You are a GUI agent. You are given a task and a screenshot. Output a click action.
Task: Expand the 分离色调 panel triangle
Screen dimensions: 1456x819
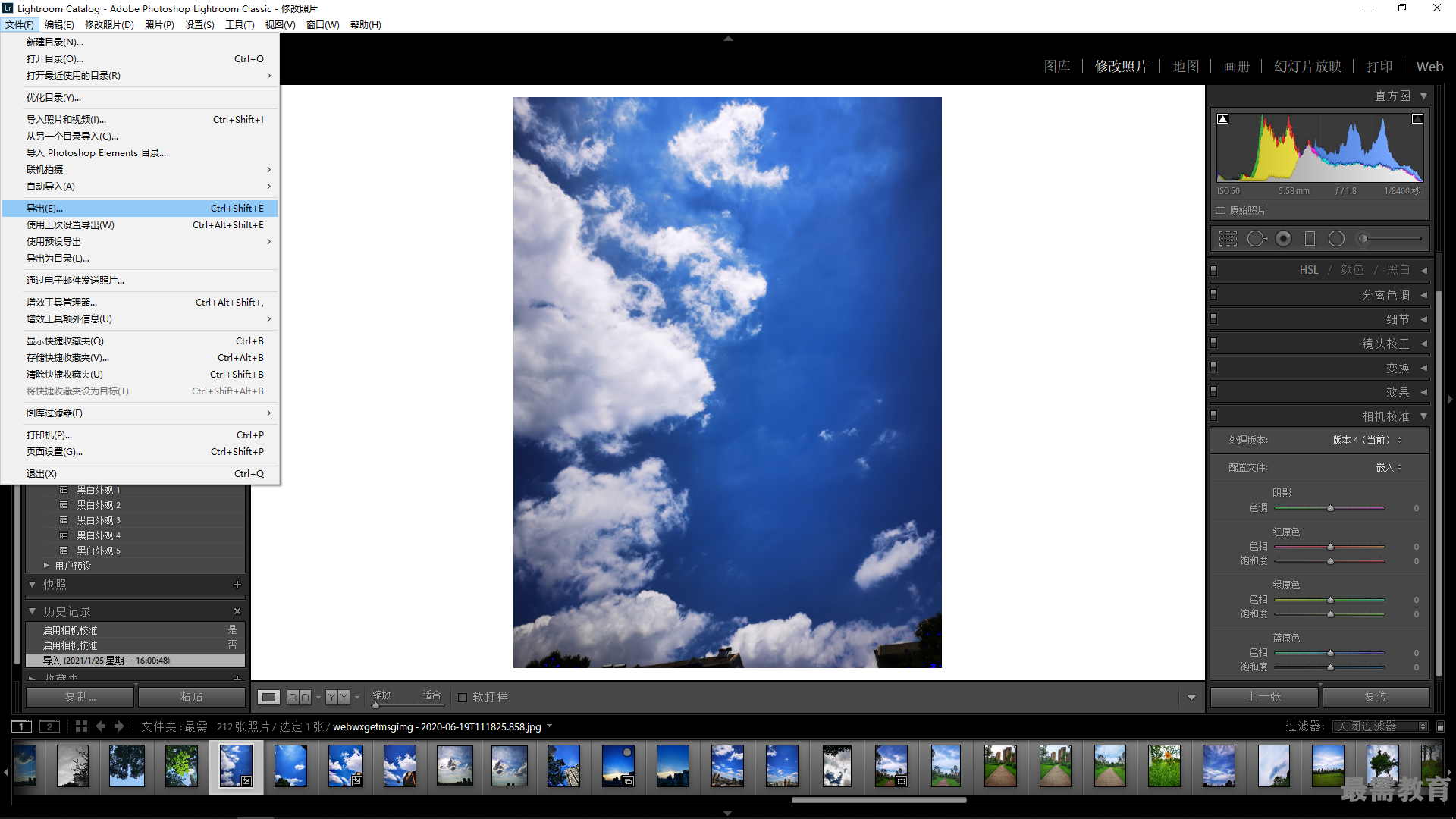point(1423,295)
